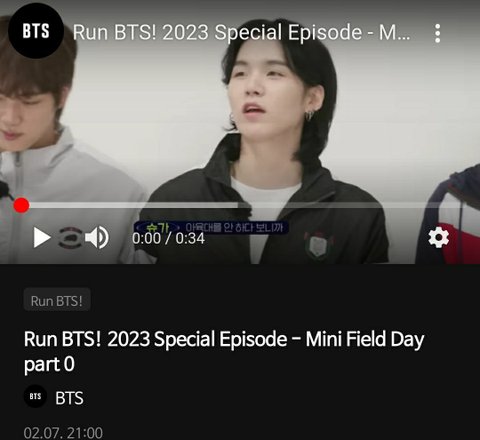Open the player settings gear
This screenshot has width=480, height=440.
(438, 237)
